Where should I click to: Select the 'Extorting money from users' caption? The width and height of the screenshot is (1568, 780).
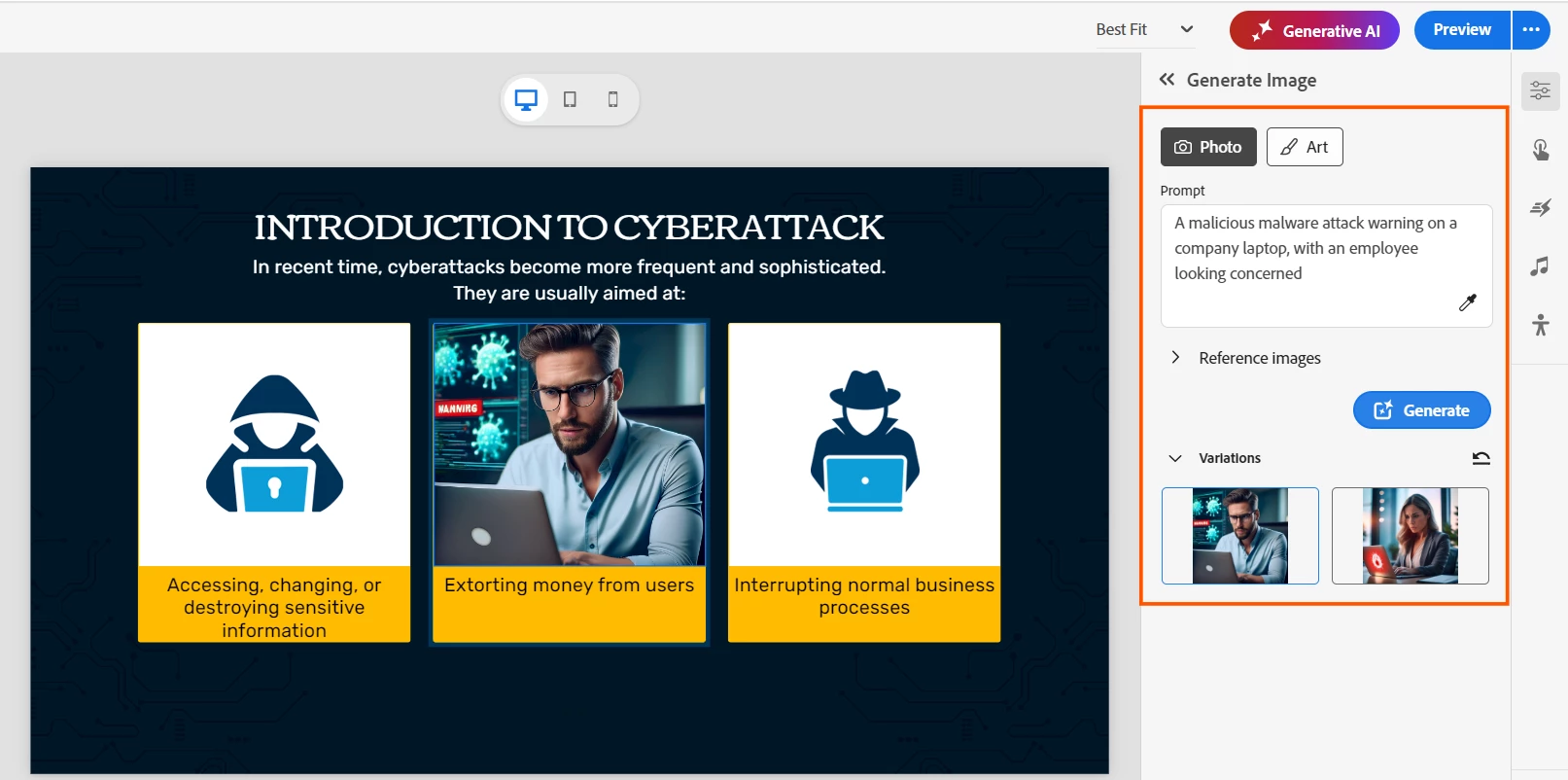(x=570, y=585)
